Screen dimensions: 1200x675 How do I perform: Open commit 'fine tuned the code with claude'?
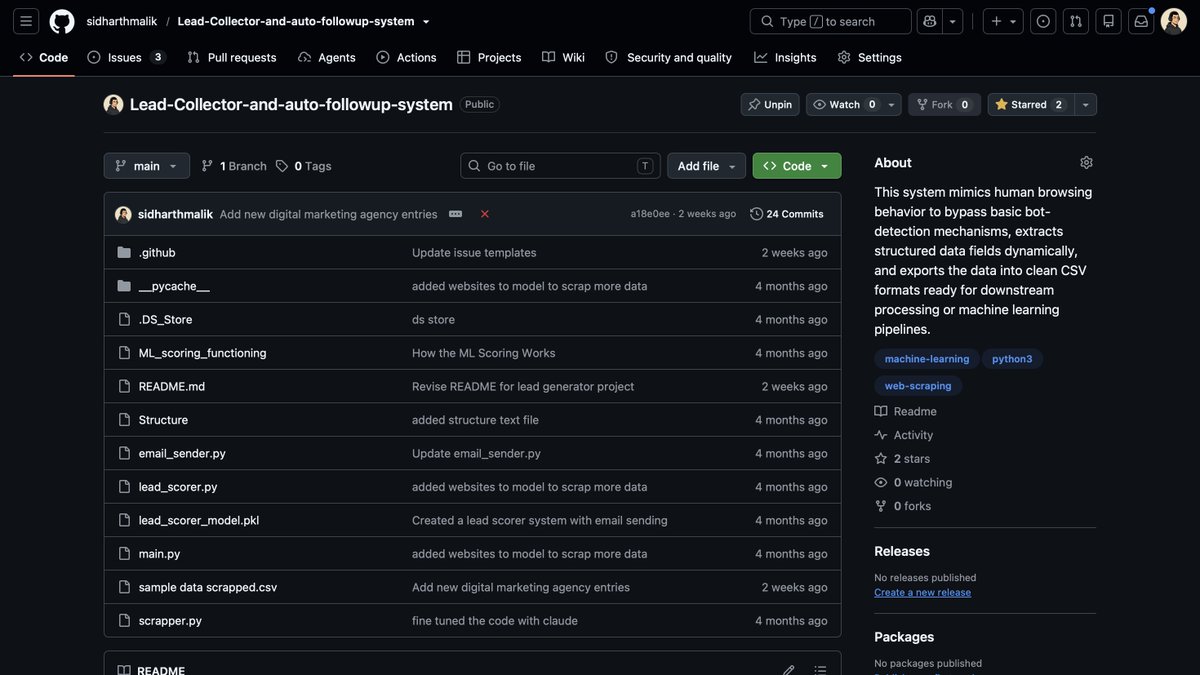[495, 620]
